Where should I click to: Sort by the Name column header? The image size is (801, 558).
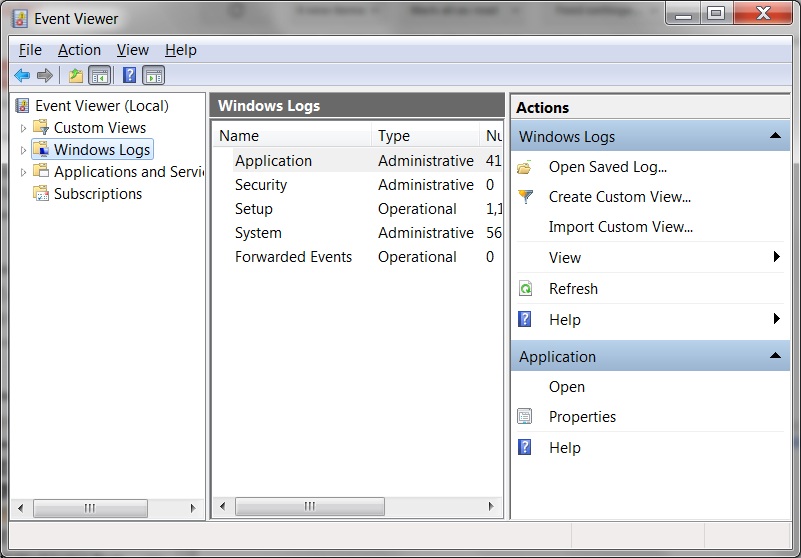click(292, 136)
